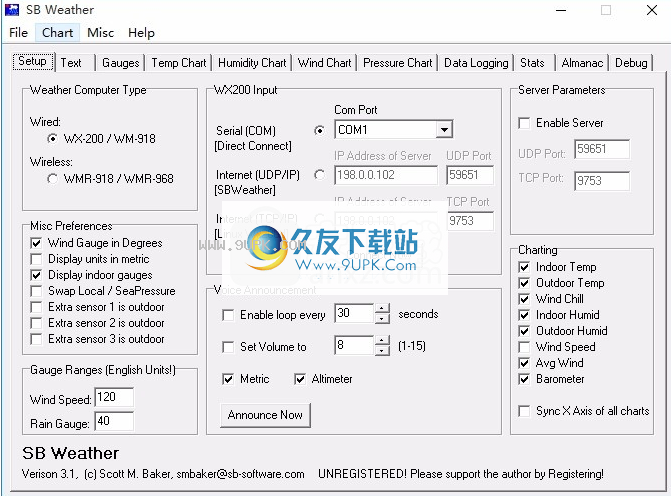
Task: Decrease volume with down arrow
Action: (382, 350)
